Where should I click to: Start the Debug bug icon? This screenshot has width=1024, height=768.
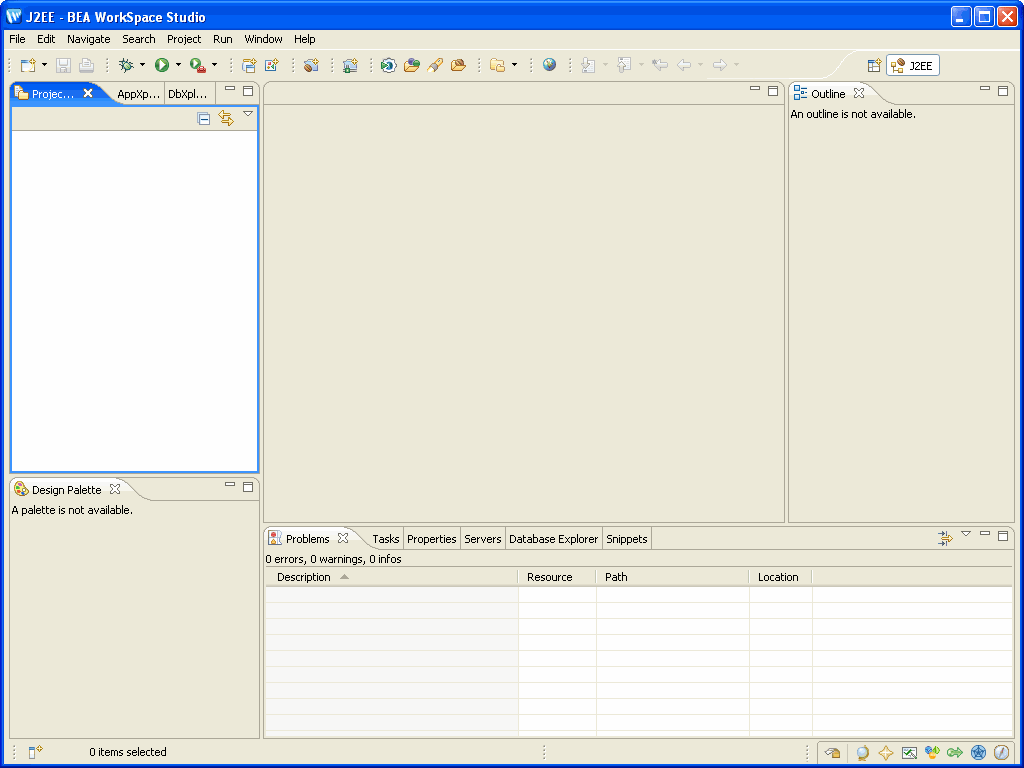126,65
